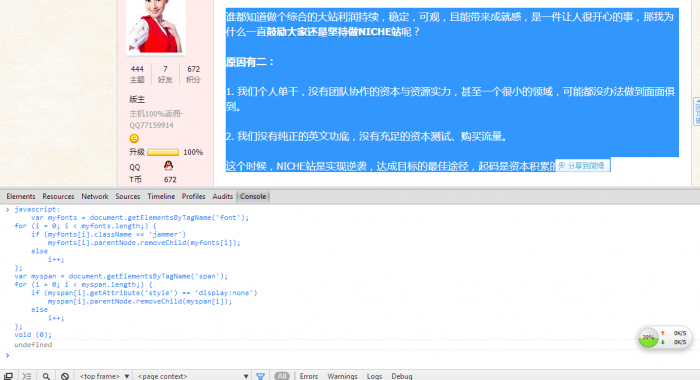
Task: Click the 原因有二： heading text
Action: click(250, 62)
